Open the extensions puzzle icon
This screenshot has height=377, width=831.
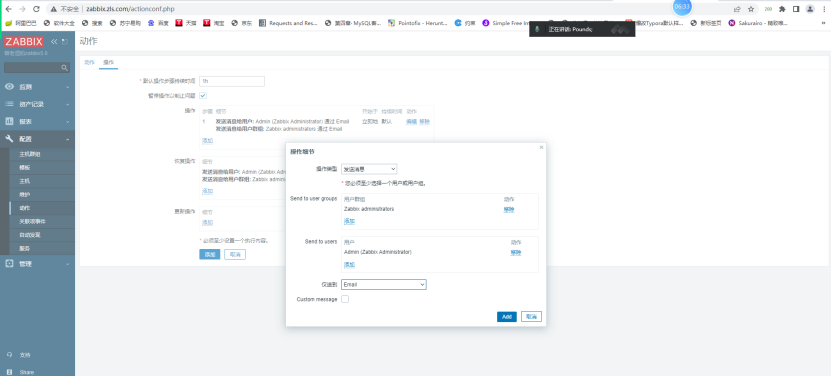click(x=782, y=9)
